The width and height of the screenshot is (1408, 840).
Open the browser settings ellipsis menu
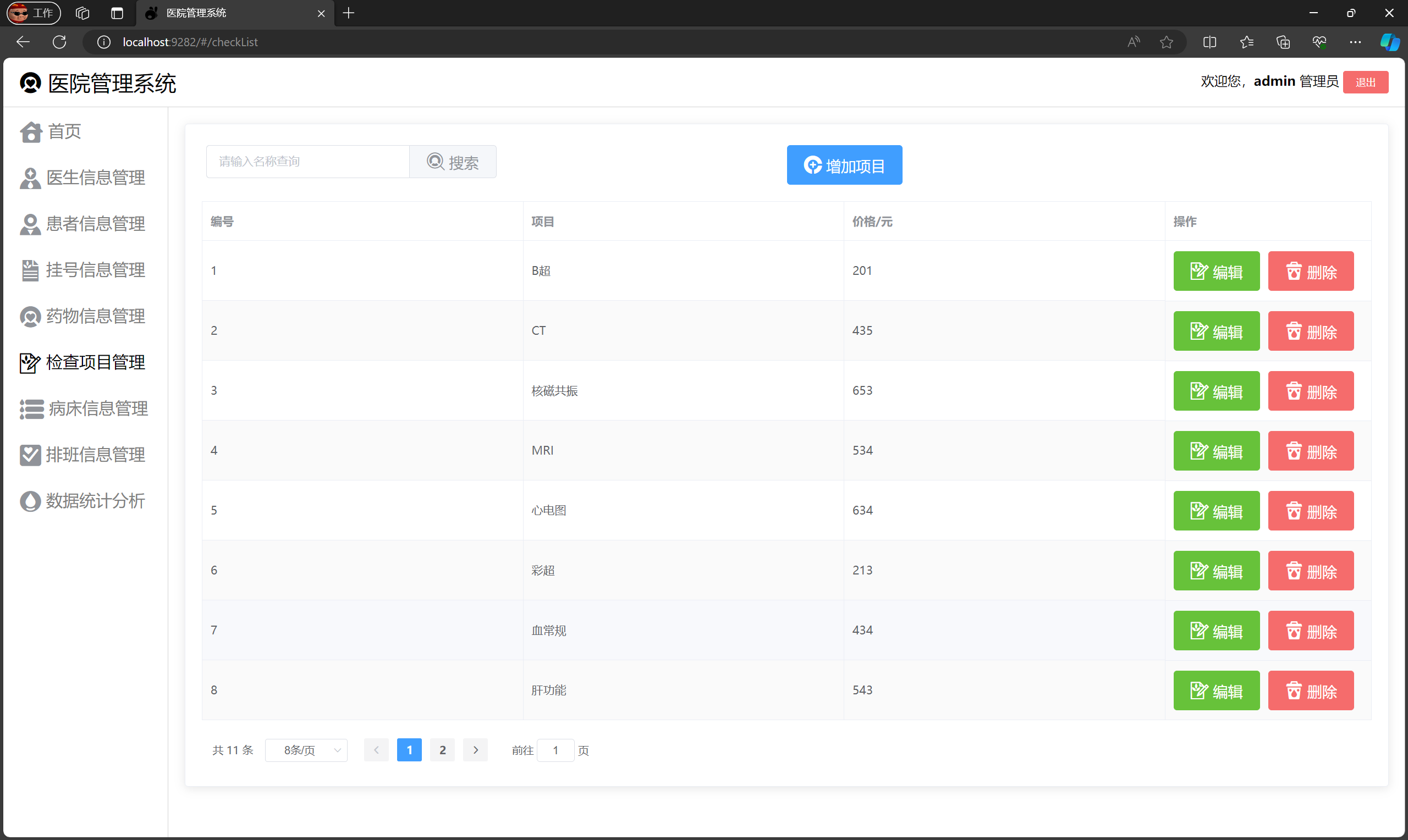pyautogui.click(x=1355, y=42)
